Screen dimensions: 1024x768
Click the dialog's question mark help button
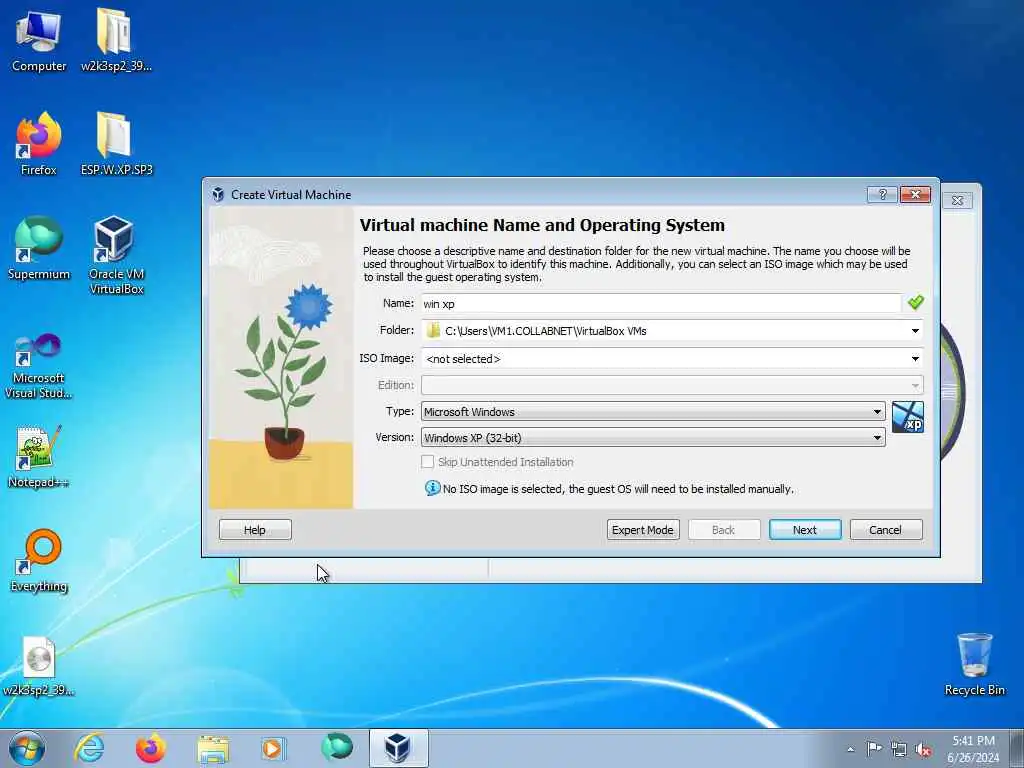pyautogui.click(x=882, y=195)
